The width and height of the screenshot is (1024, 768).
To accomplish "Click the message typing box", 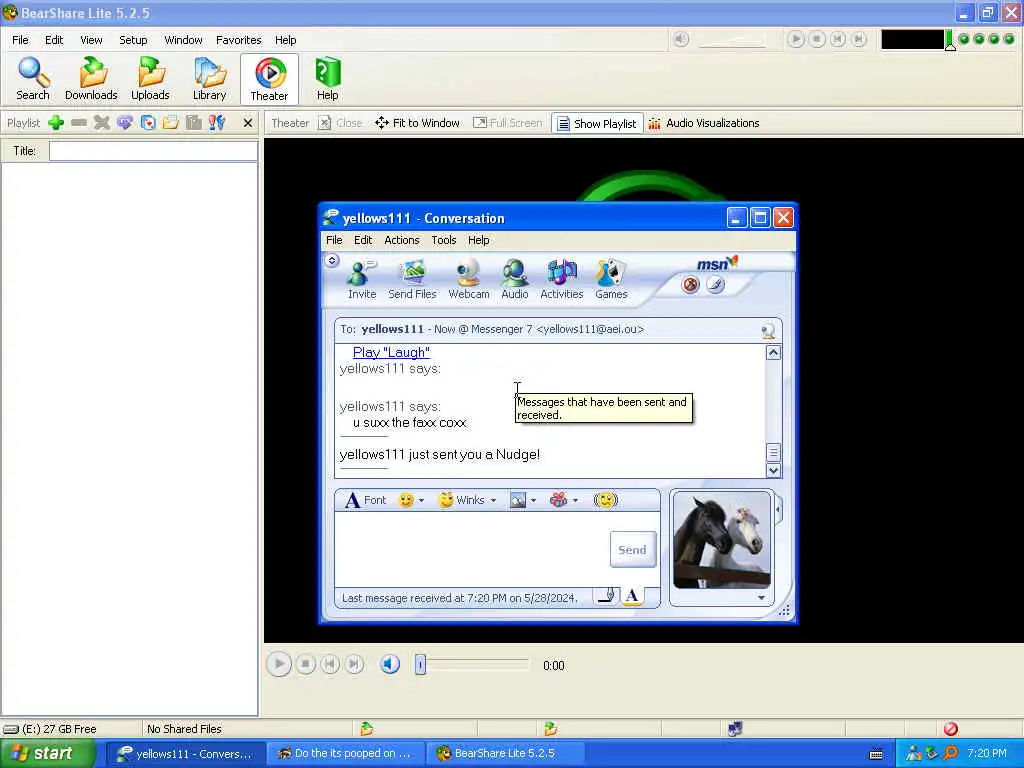I will point(472,549).
